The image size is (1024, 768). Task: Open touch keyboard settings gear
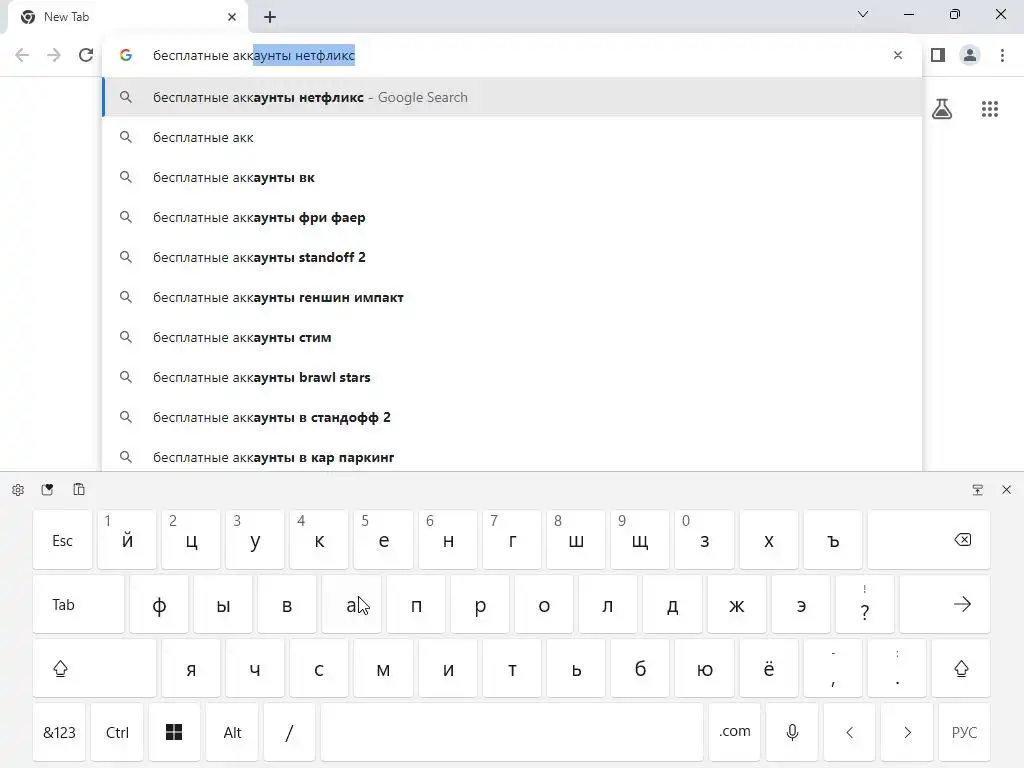(x=18, y=490)
